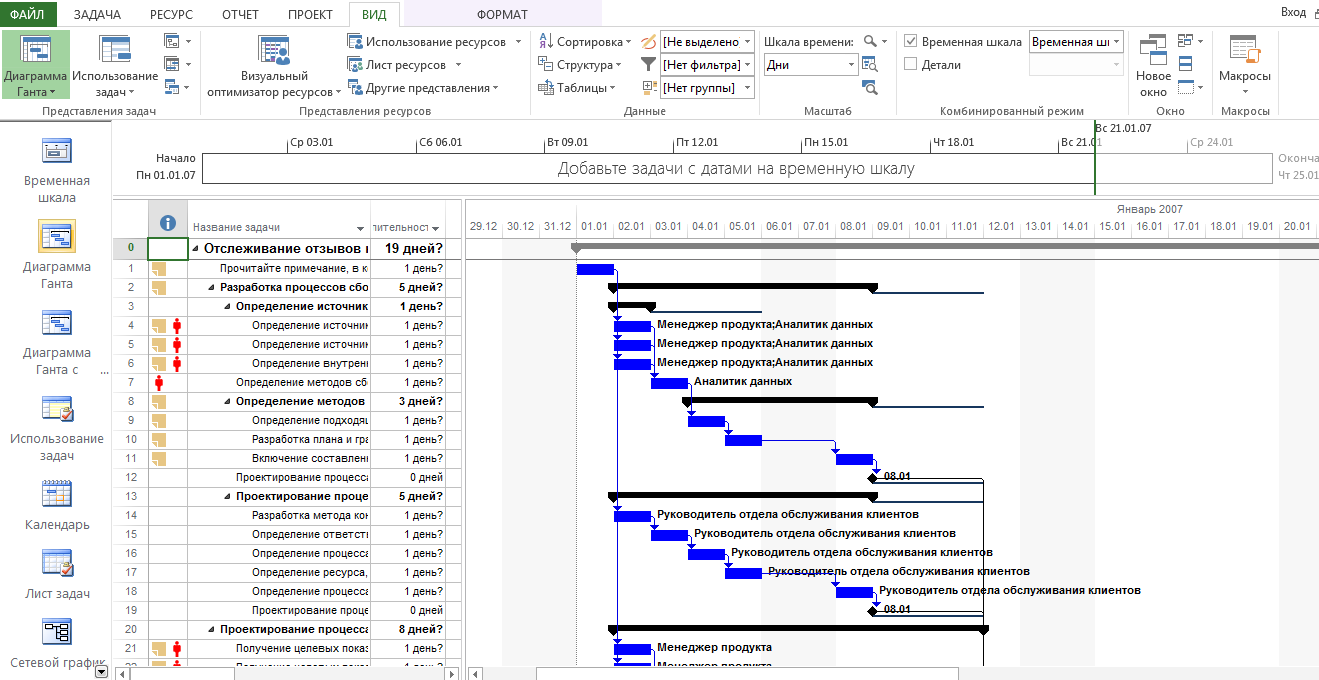Click the overallocated resource icon in row 7
This screenshot has width=1319, height=680.
tap(158, 382)
